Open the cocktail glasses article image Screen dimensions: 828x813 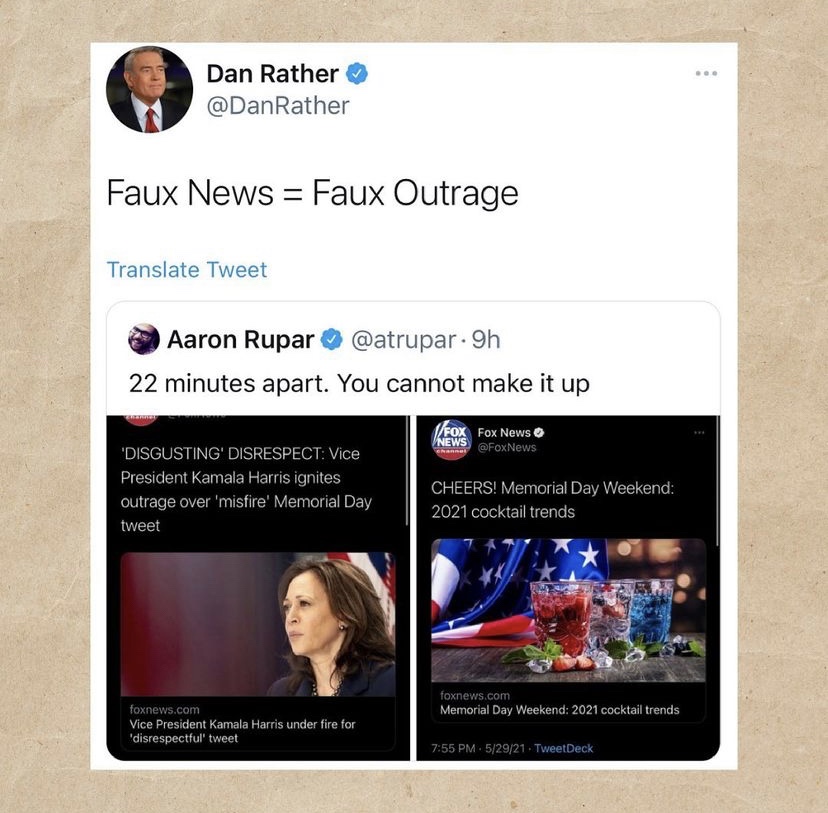568,610
